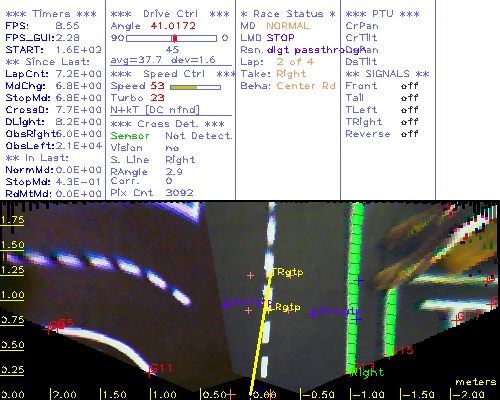This screenshot has height=400, width=500.
Task: Click the TLeft signal off status
Action: tap(410, 110)
